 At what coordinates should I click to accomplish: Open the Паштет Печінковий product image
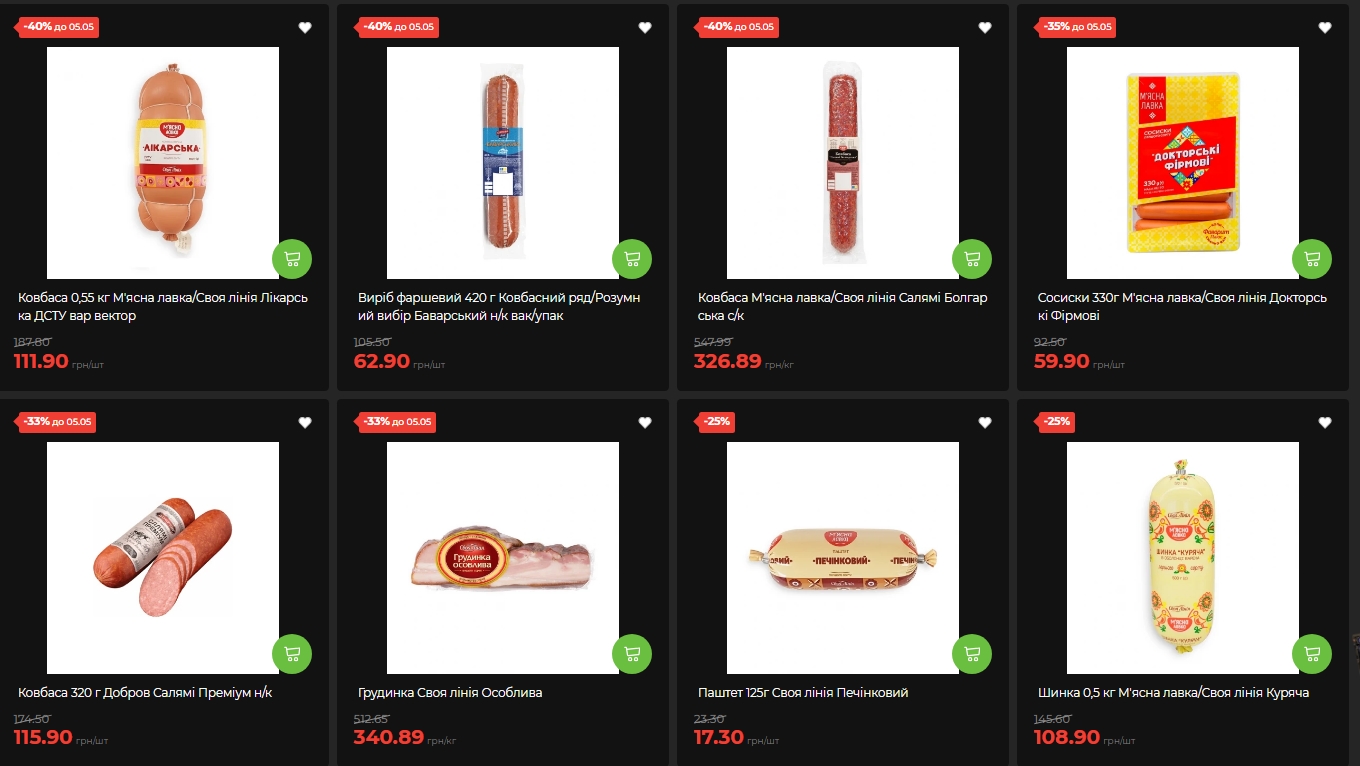843,558
